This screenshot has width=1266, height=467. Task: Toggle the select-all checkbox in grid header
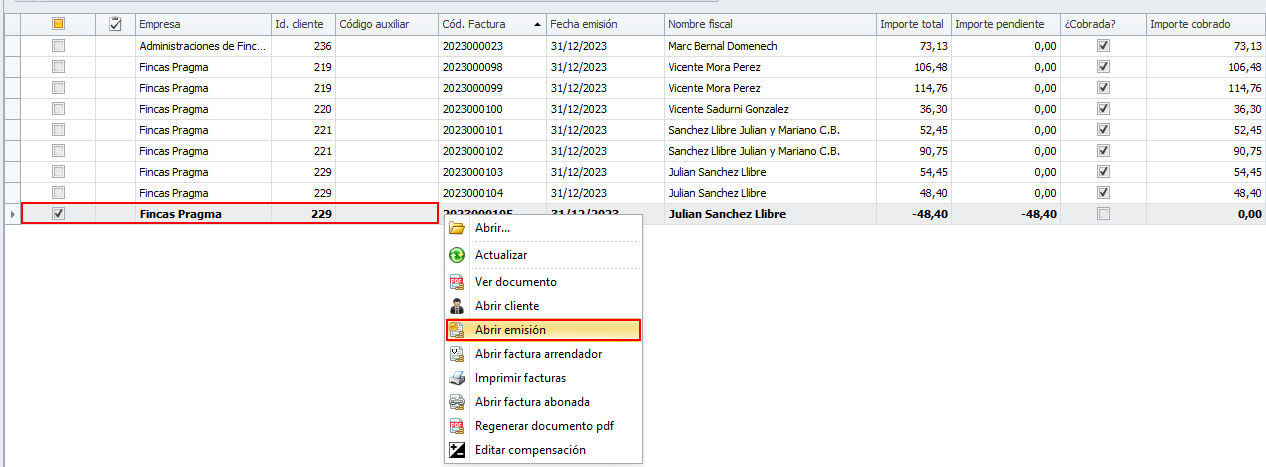pyautogui.click(x=58, y=24)
